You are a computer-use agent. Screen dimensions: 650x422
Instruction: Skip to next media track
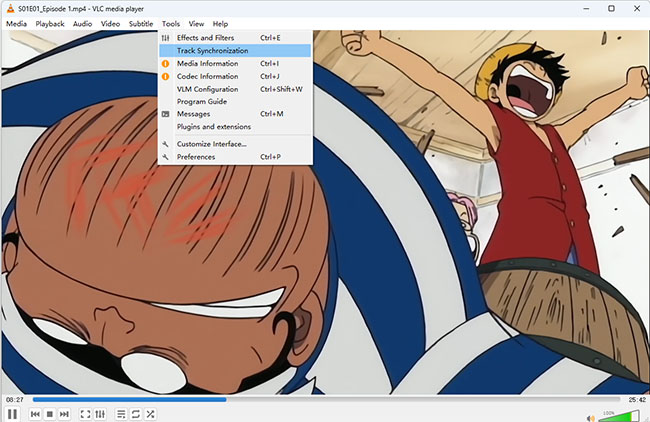[64, 414]
